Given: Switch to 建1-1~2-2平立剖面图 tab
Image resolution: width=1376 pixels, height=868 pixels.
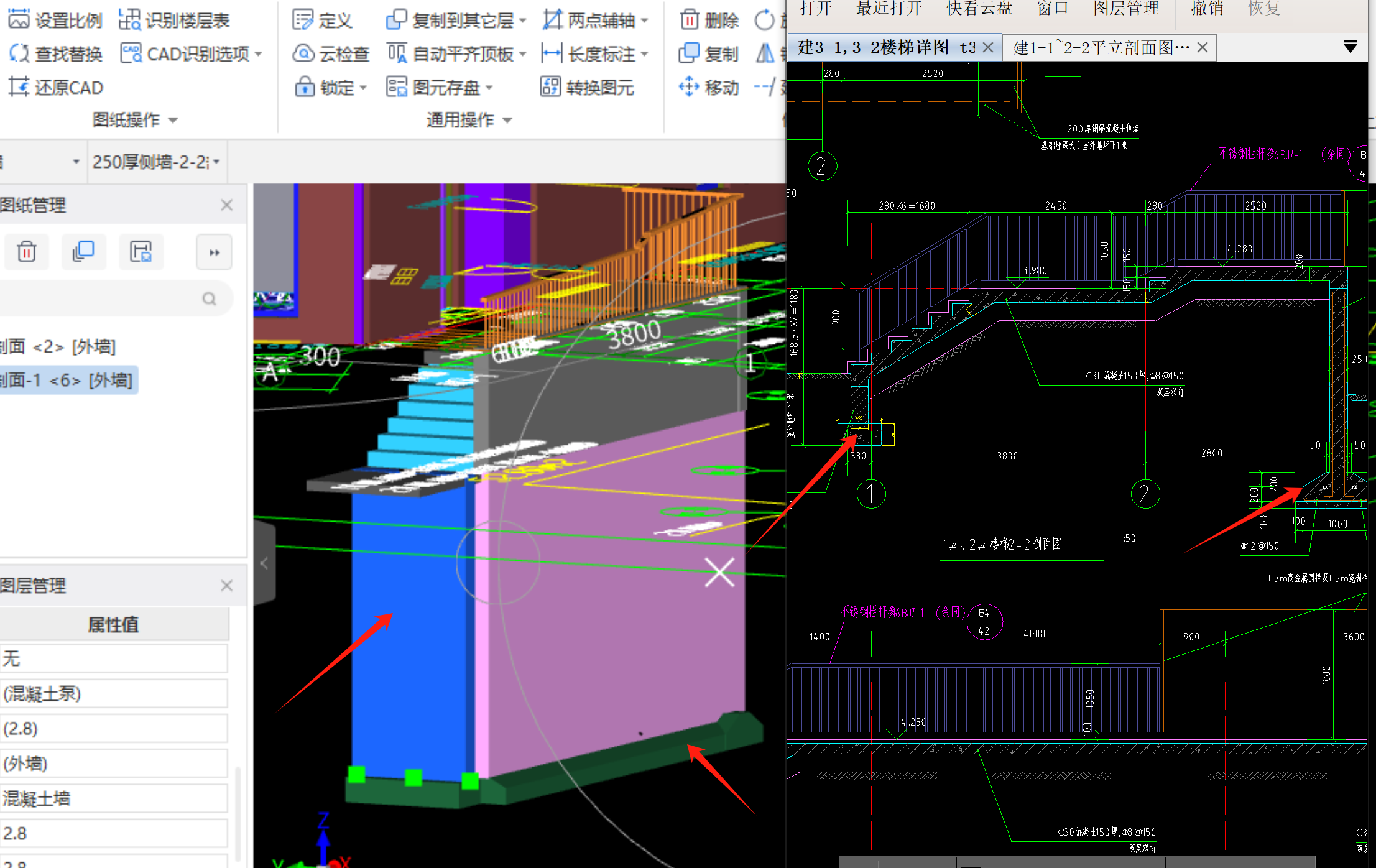Looking at the screenshot, I should (x=1101, y=47).
